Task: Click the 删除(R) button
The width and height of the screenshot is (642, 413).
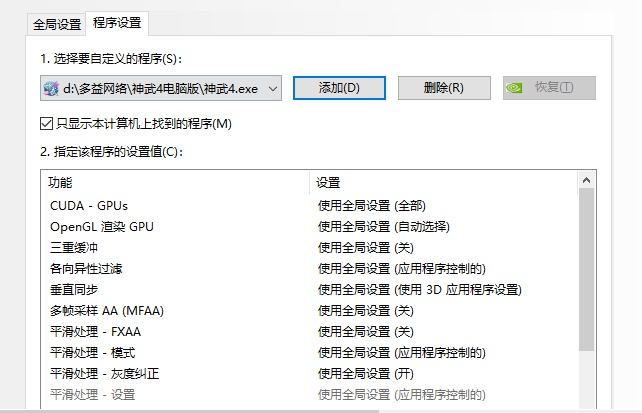Action: pyautogui.click(x=444, y=88)
